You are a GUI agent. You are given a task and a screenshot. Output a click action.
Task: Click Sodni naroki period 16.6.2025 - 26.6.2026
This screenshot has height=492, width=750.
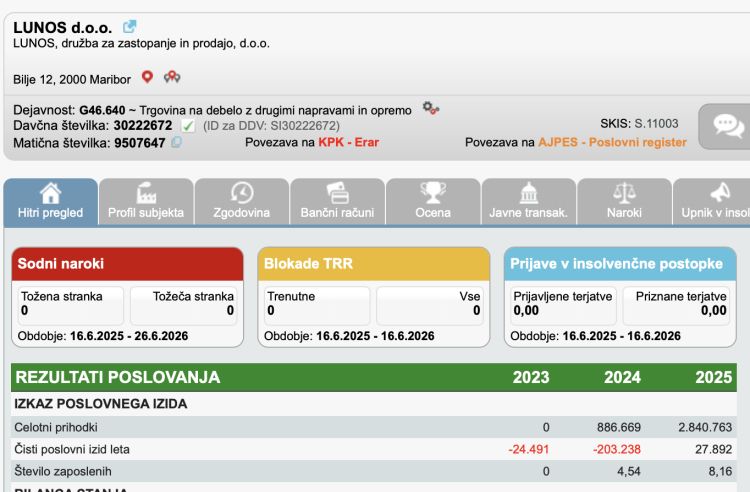[129, 336]
